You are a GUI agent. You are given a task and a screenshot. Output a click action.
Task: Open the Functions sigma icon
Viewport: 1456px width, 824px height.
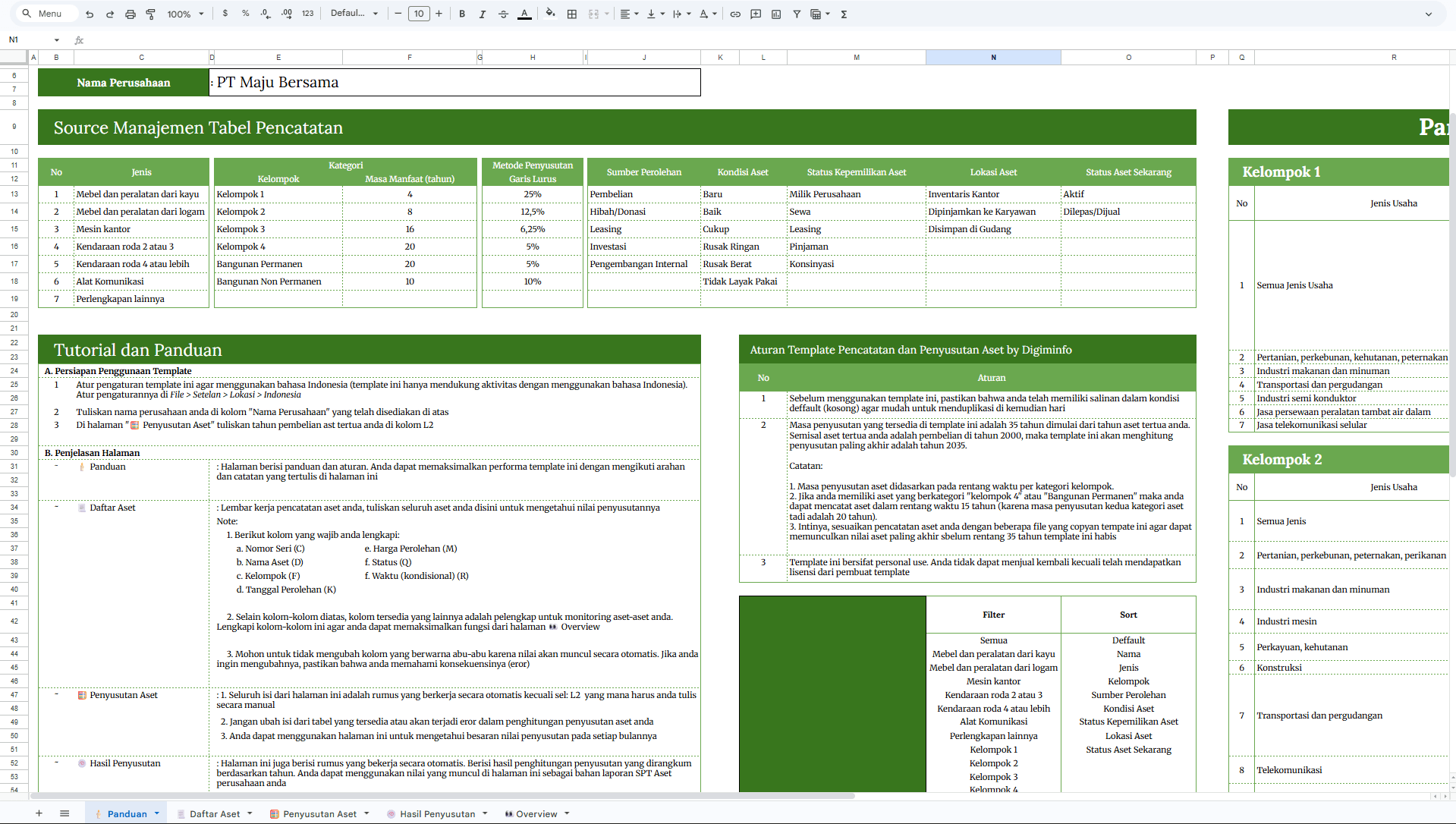pos(844,14)
